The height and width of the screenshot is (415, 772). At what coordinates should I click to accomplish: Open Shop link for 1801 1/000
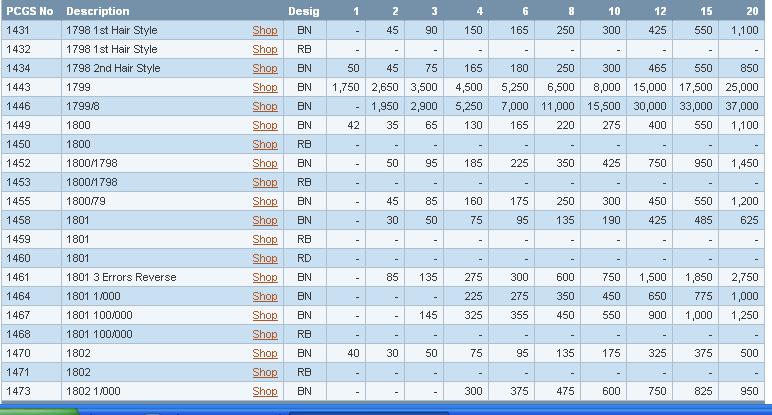pyautogui.click(x=264, y=296)
